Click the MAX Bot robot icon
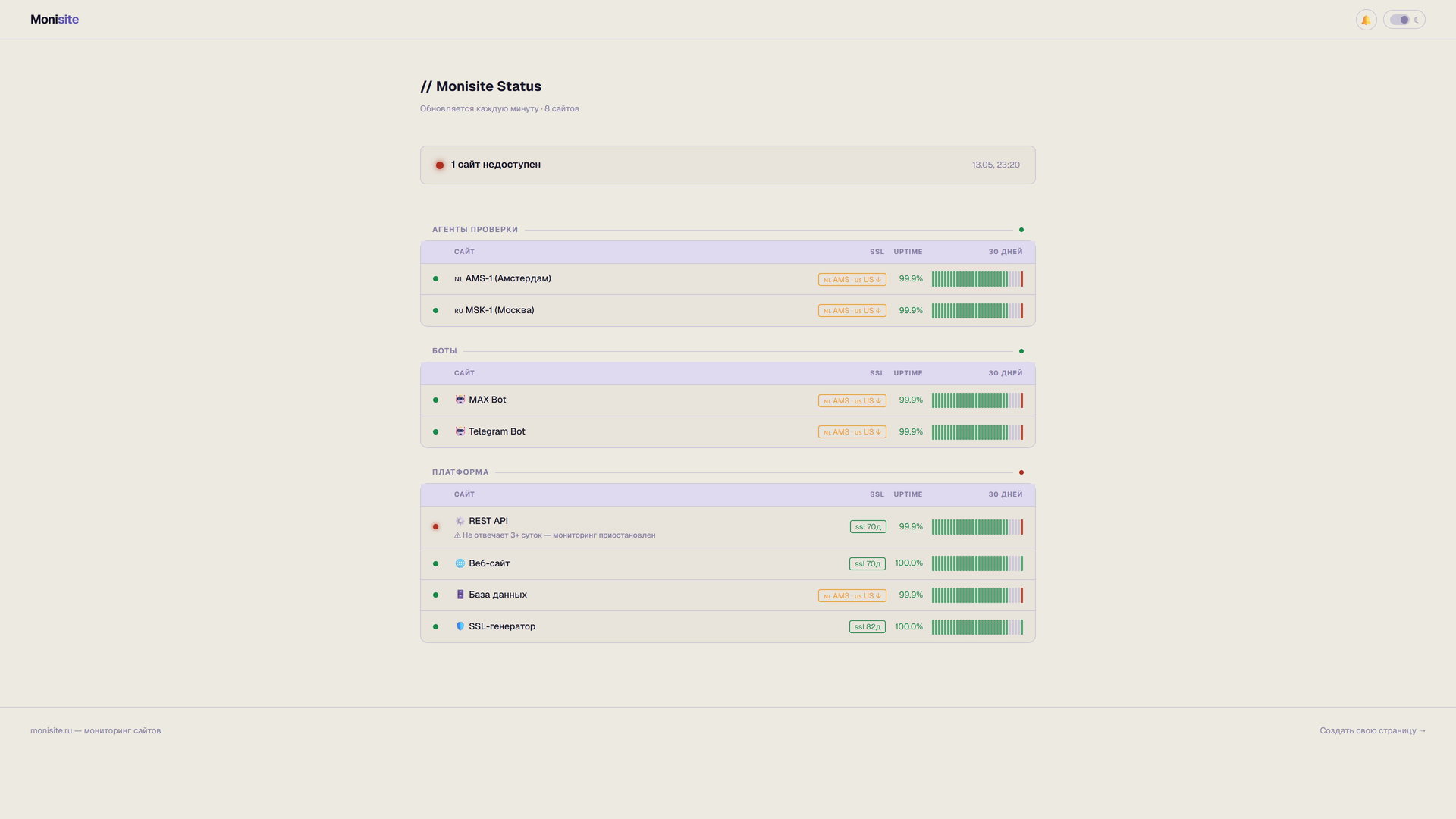This screenshot has height=819, width=1456. [x=460, y=400]
